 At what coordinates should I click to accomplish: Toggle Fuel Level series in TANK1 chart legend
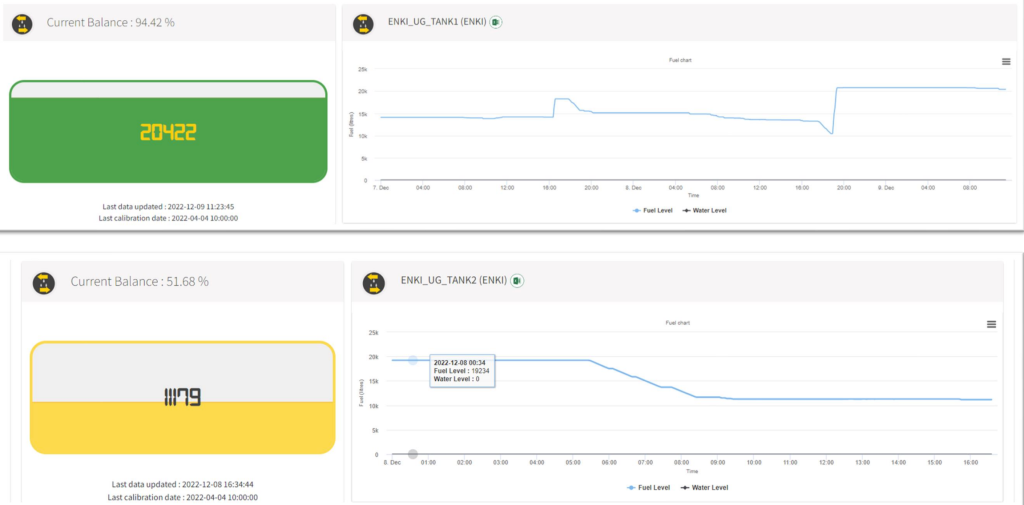(x=652, y=211)
